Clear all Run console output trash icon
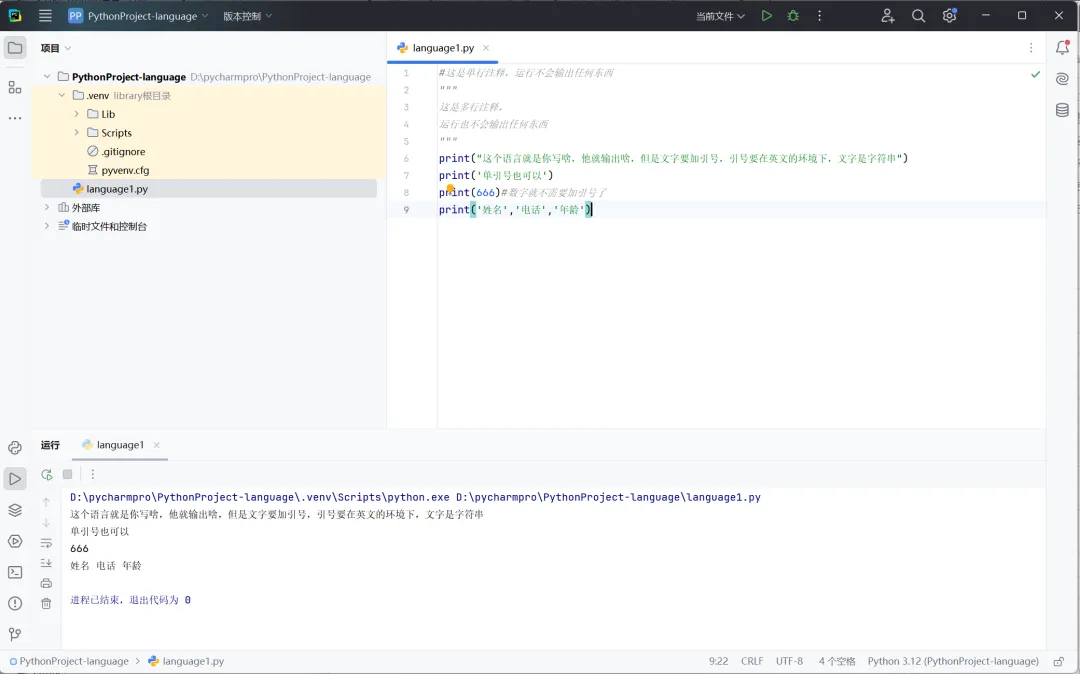Screen dimensions: 1080x674 coord(46,604)
